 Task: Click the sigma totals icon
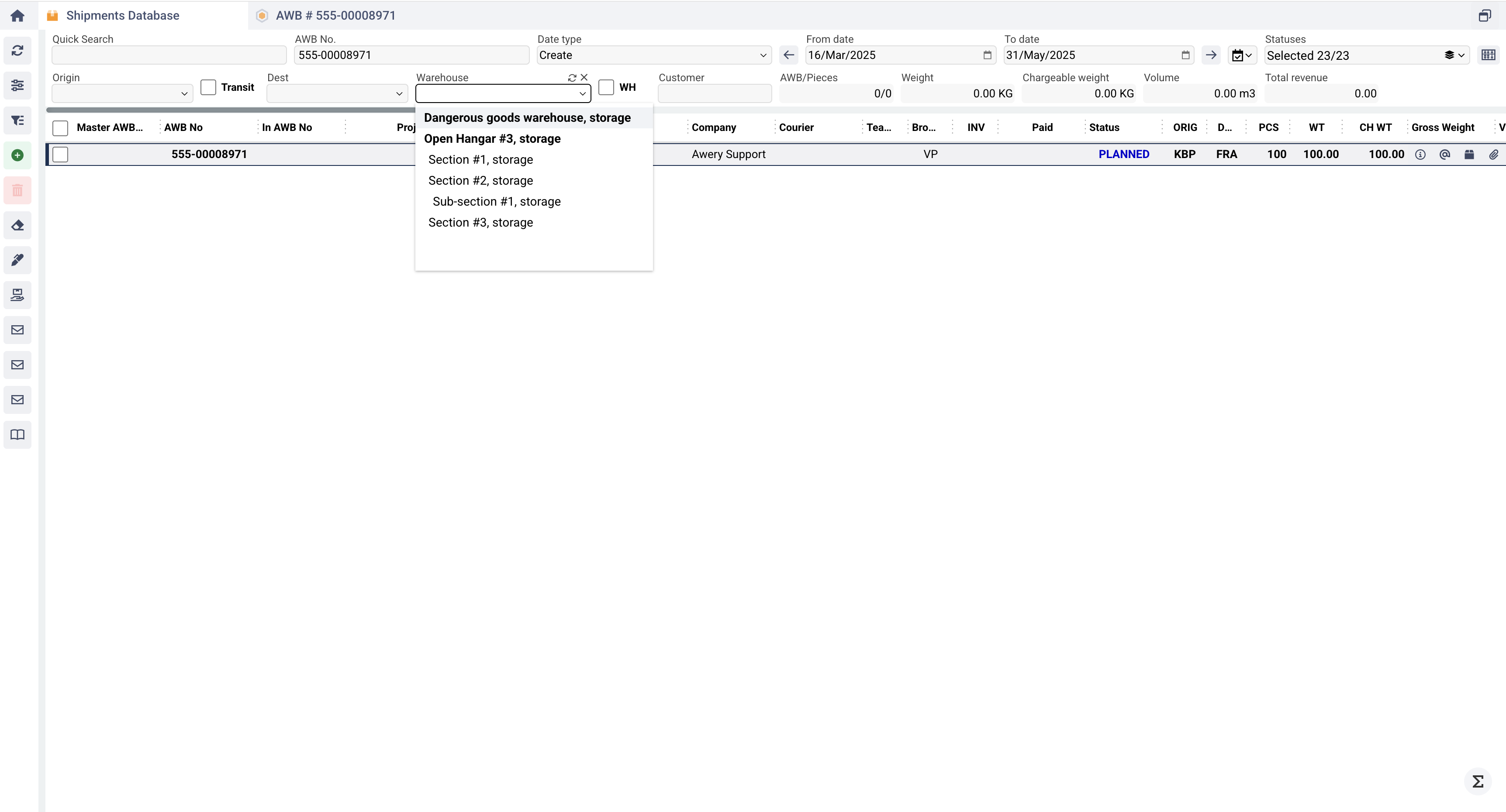pyautogui.click(x=1477, y=781)
